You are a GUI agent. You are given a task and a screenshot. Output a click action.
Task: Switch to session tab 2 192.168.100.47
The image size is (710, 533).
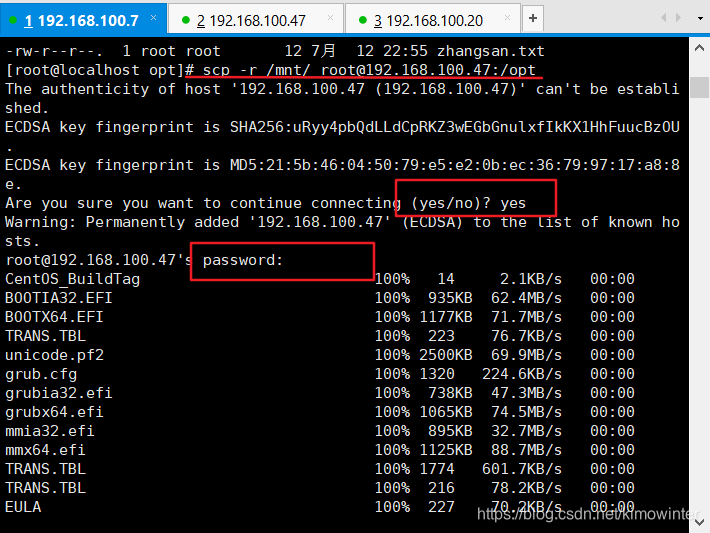pyautogui.click(x=256, y=19)
